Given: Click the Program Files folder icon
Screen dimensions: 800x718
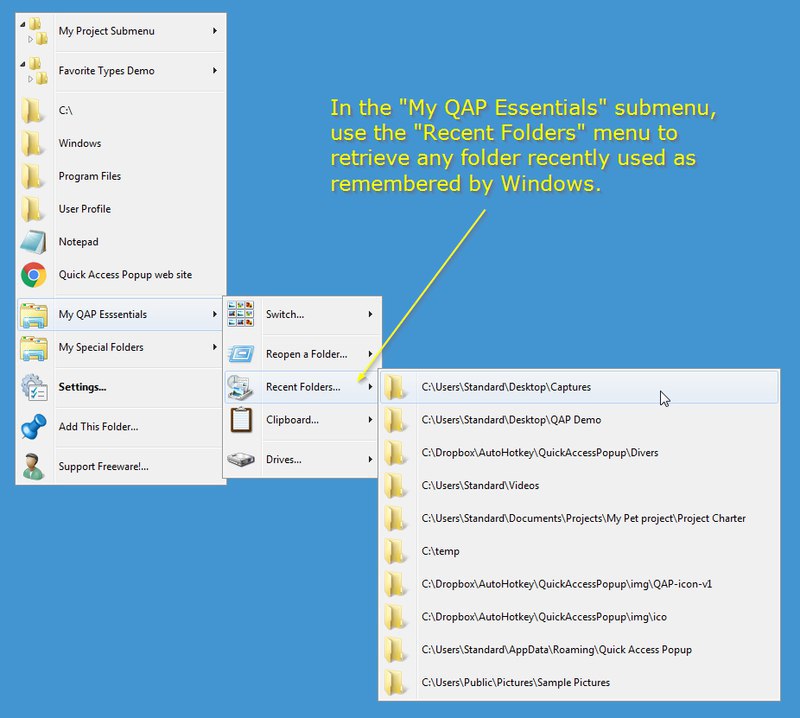Looking at the screenshot, I should (x=33, y=176).
